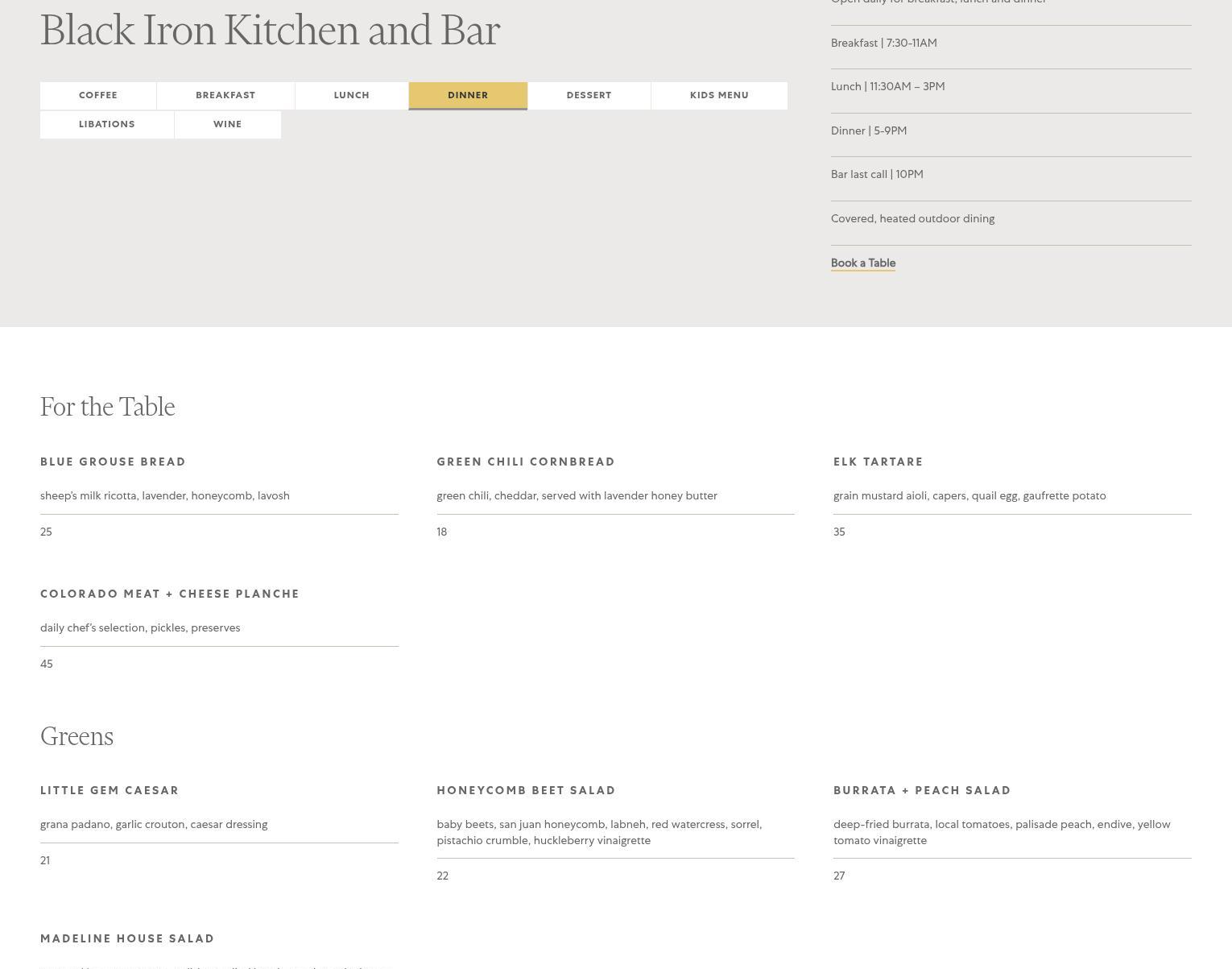Screen dimensions: 1232x969
Task: Select the Burrata + Peach Salad heading
Action: click(922, 790)
